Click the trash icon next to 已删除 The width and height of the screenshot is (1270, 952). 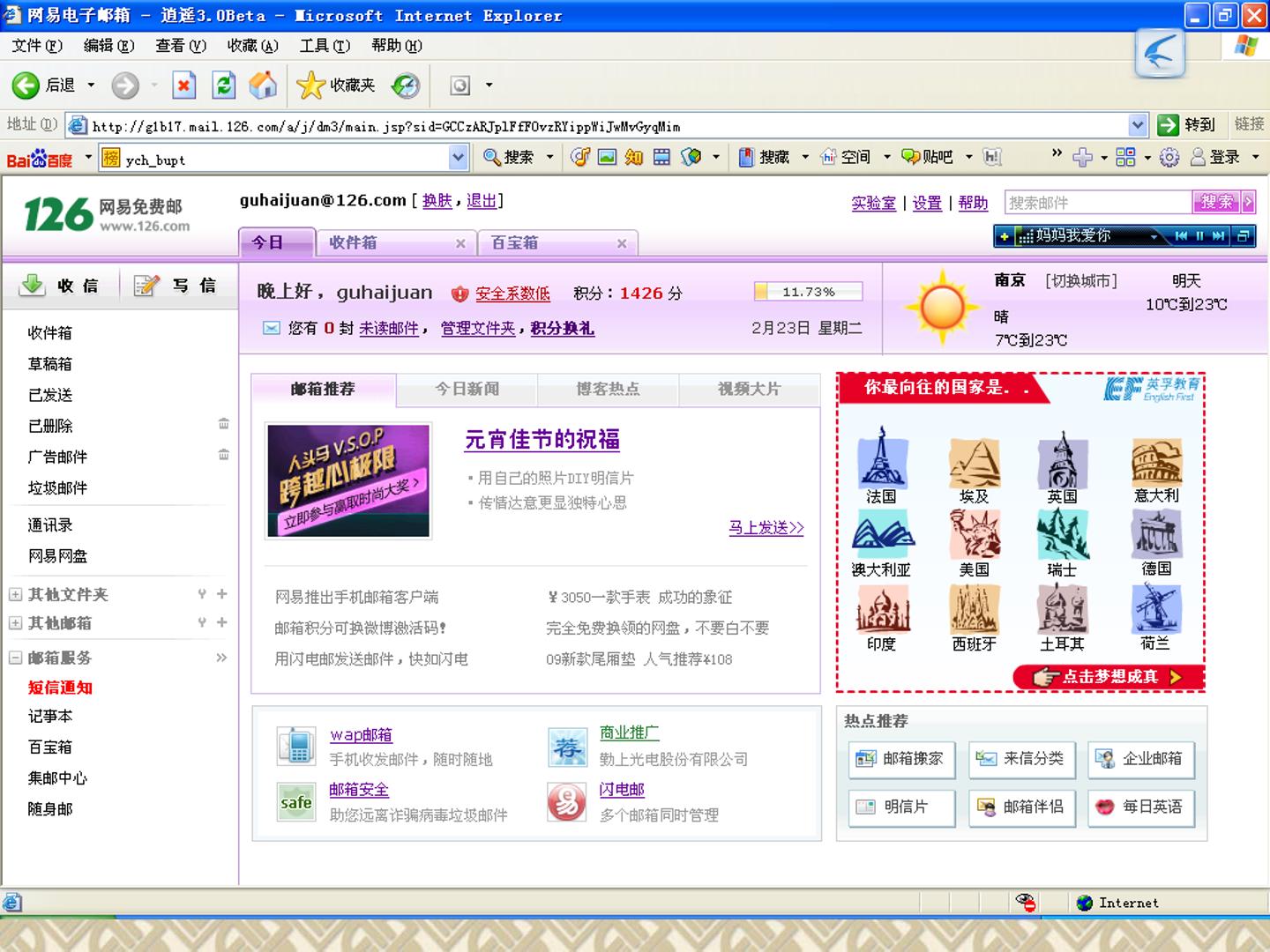coord(224,424)
